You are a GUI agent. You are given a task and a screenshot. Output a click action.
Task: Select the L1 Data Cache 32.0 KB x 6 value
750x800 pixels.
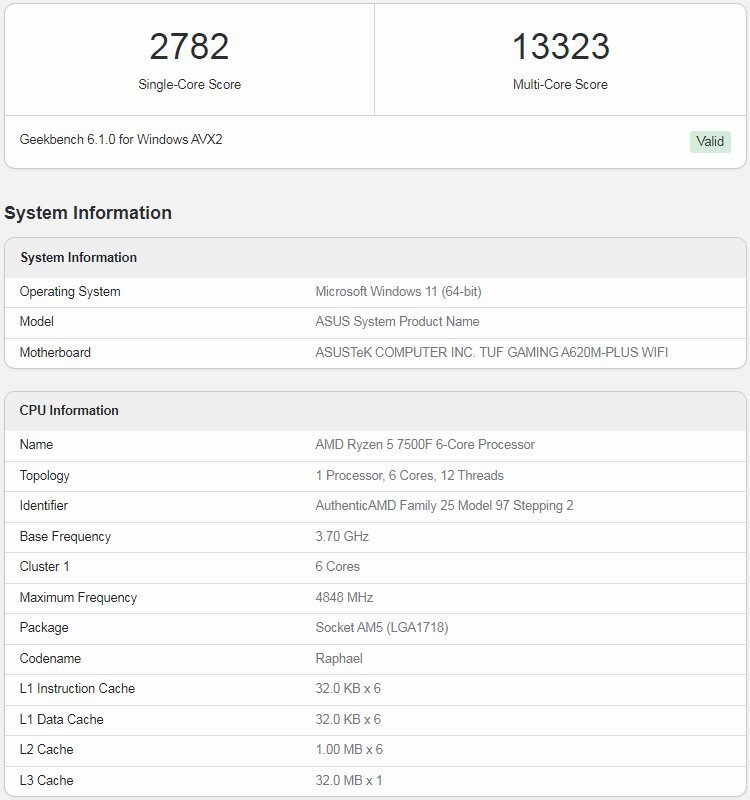click(x=348, y=719)
